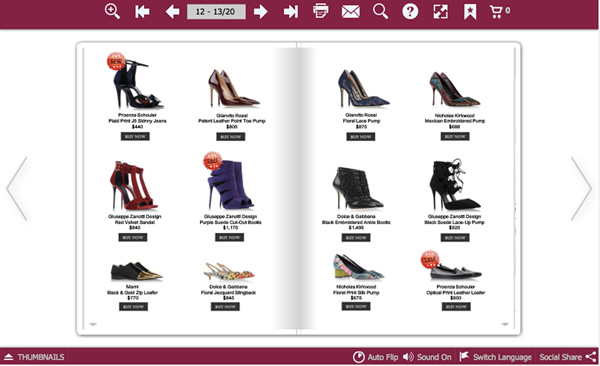This screenshot has width=600, height=366.
Task: Flip to previous page with left side arrow
Action: pos(17,188)
